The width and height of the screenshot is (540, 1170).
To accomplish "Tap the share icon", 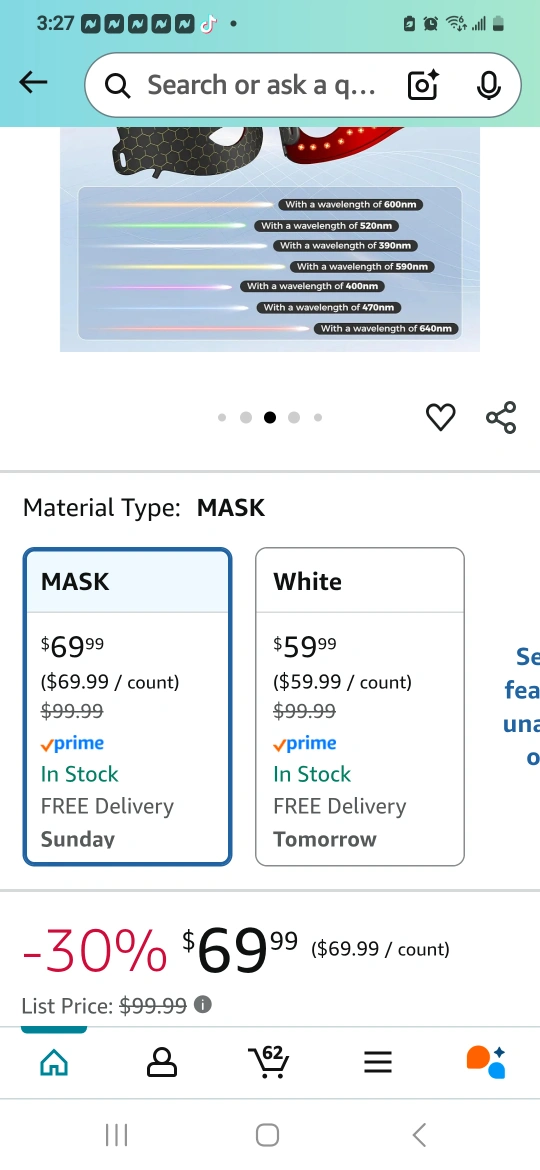I will click(501, 417).
